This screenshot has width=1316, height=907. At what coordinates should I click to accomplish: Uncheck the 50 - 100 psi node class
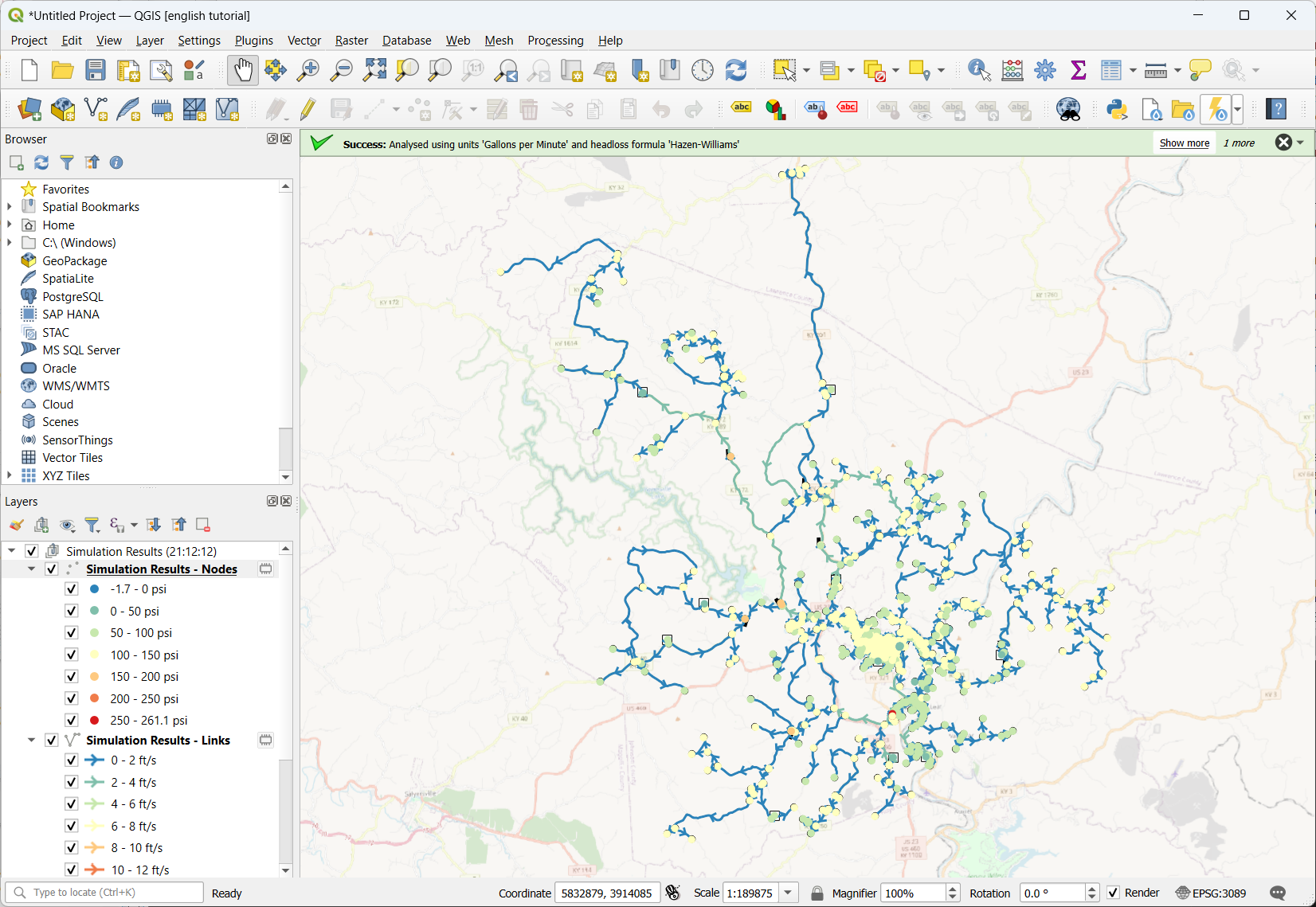coord(72,633)
